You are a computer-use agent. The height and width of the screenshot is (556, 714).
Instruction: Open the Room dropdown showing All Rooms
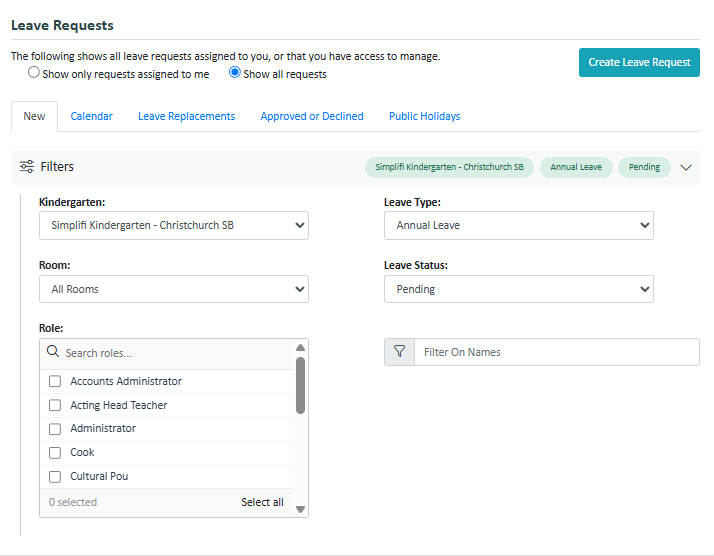tap(174, 289)
